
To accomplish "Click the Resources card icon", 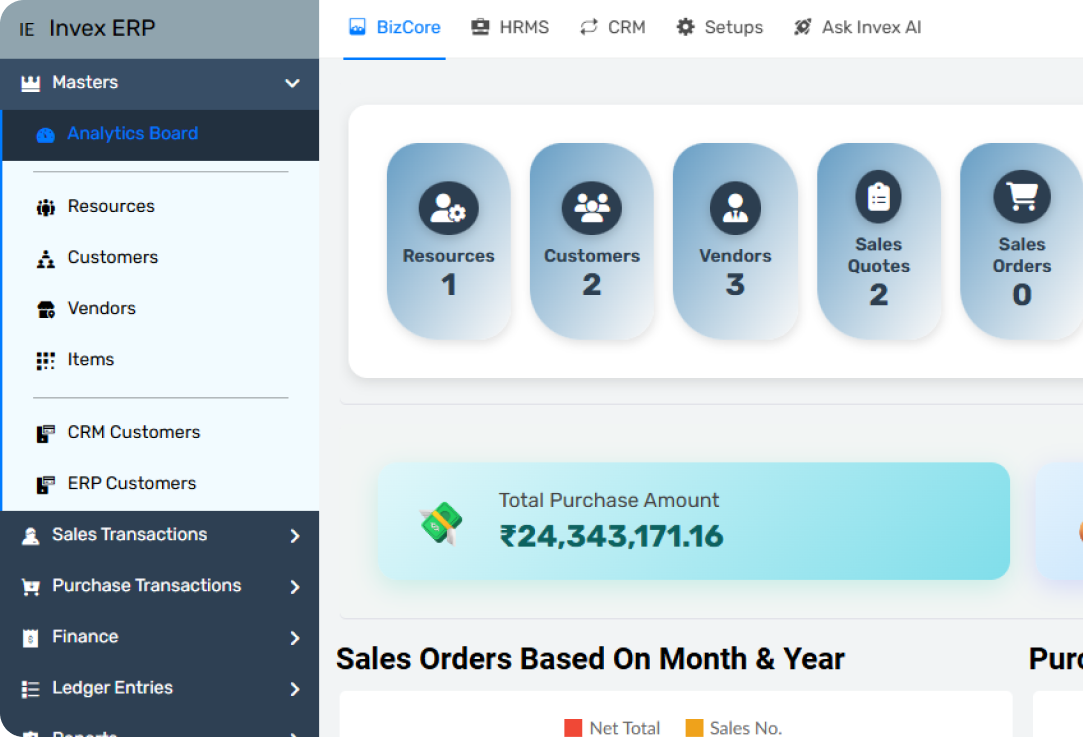I will coord(448,208).
